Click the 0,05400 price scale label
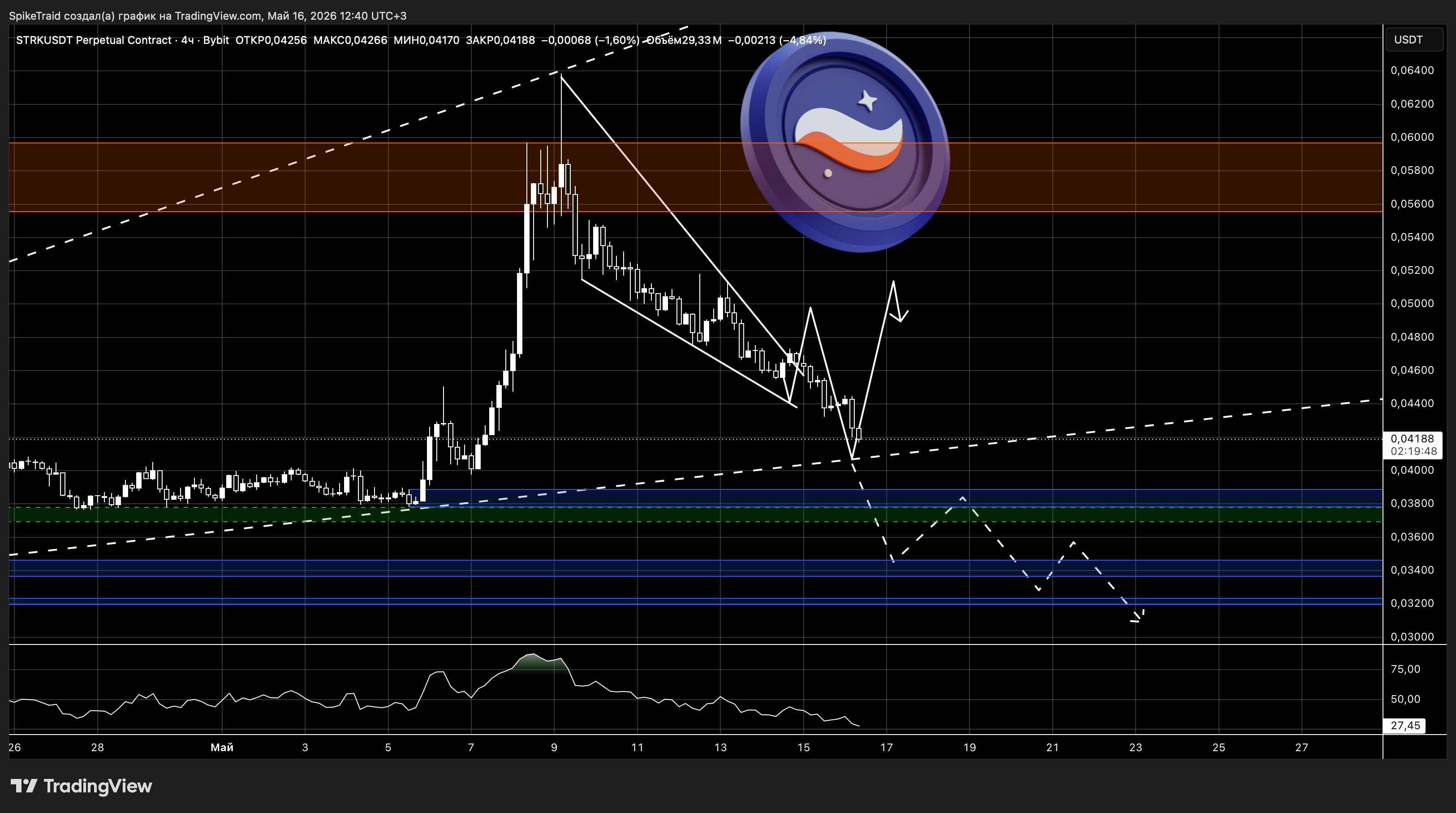Image resolution: width=1456 pixels, height=813 pixels. (x=1412, y=237)
